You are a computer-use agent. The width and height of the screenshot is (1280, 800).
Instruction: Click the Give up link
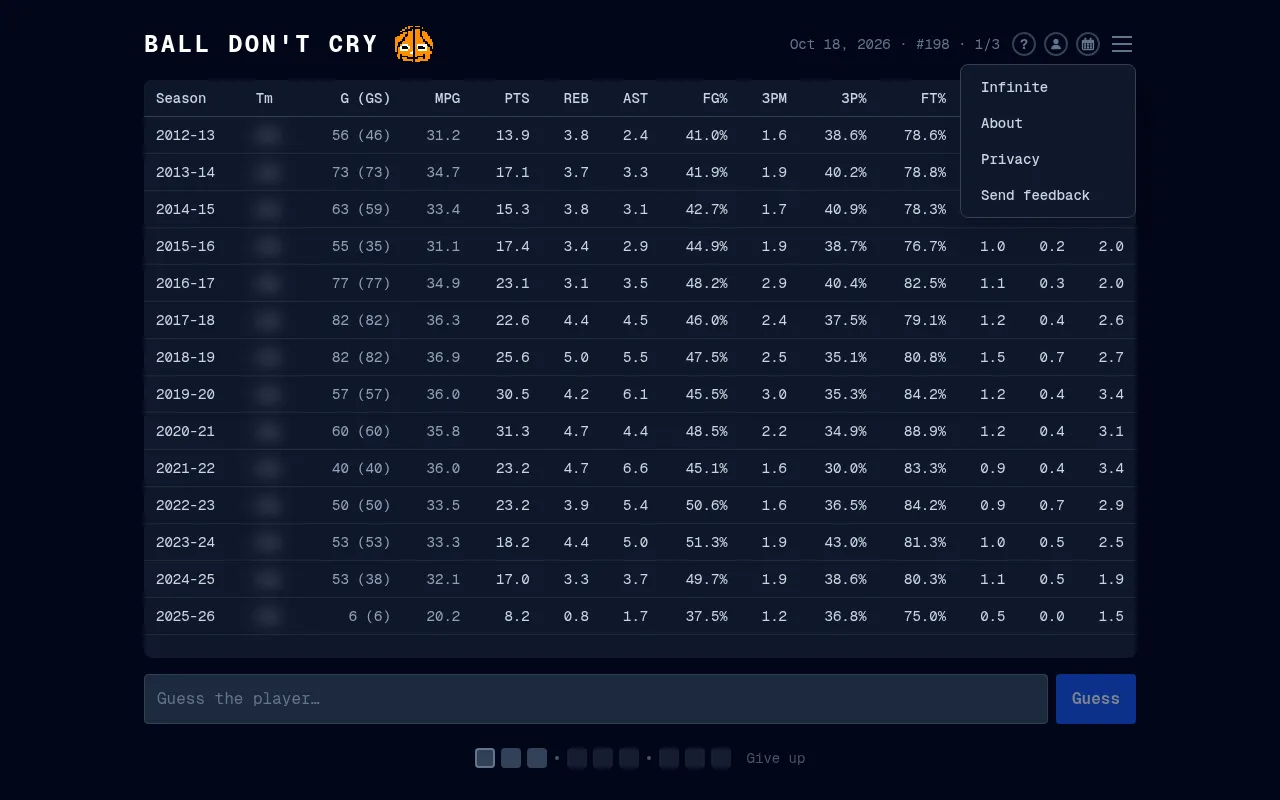[x=776, y=758]
